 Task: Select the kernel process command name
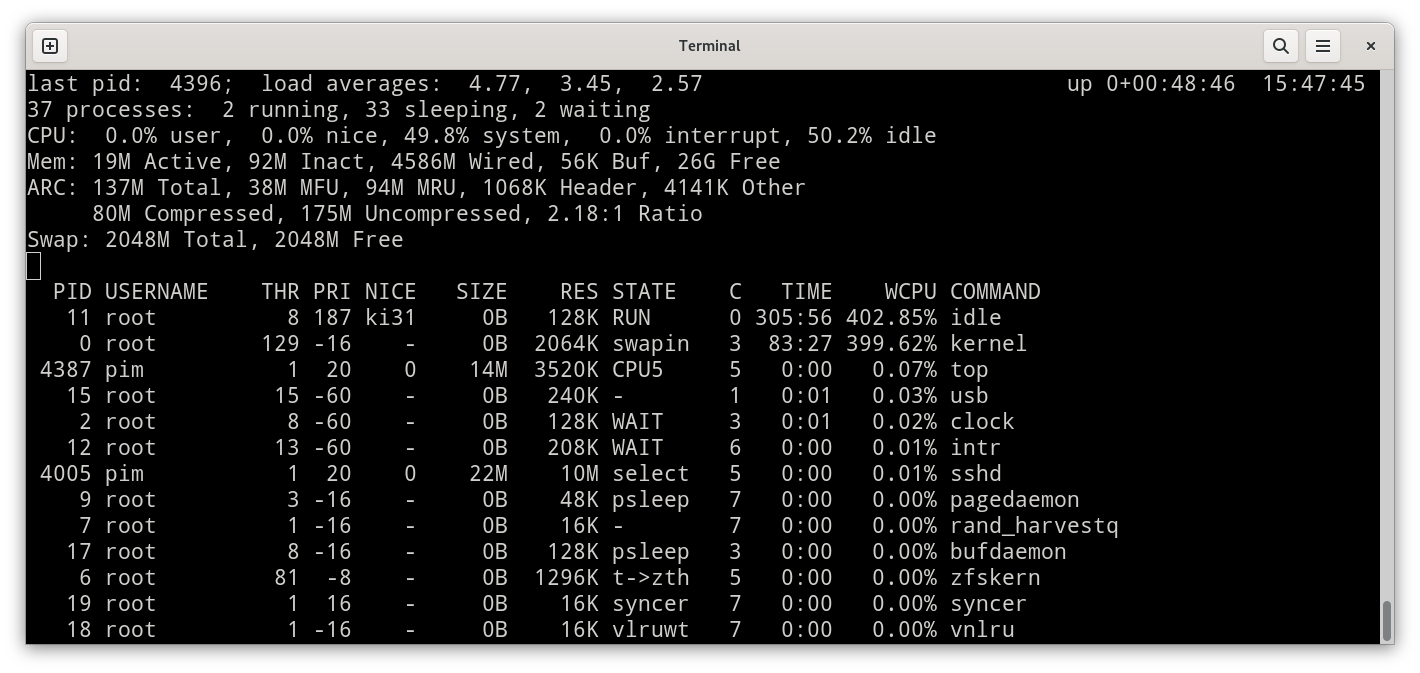pos(988,344)
